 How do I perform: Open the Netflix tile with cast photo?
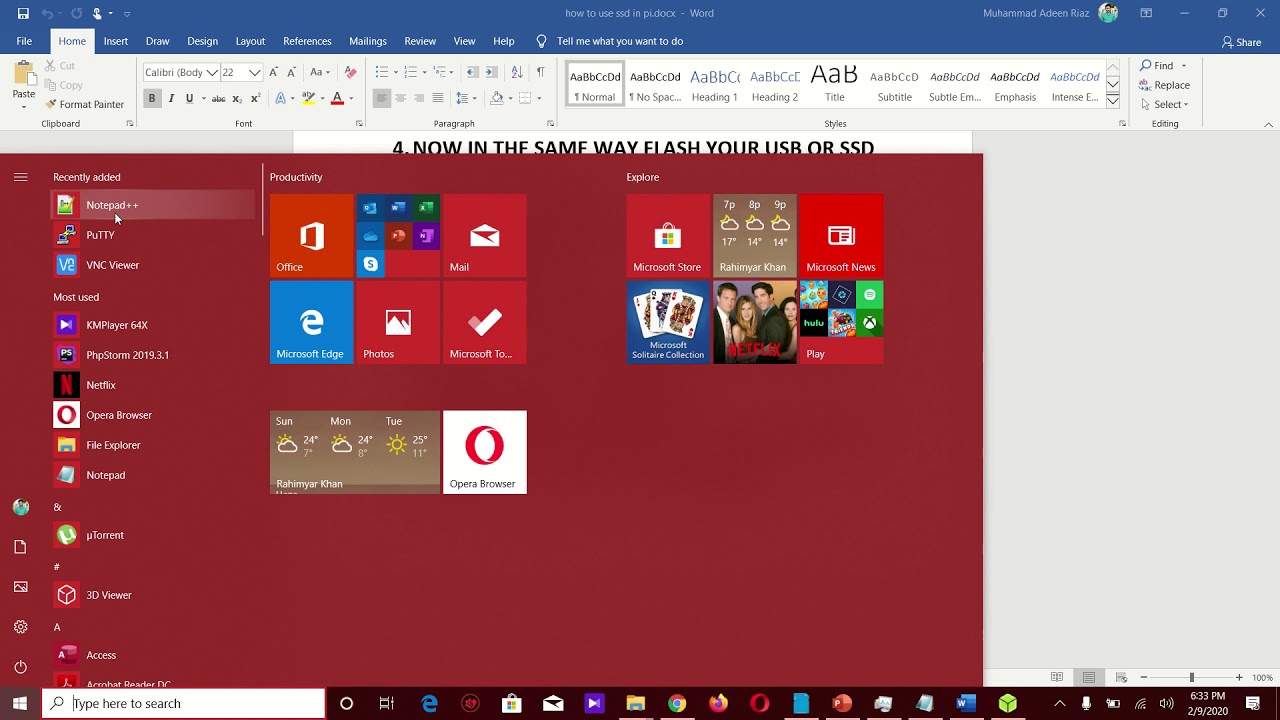coord(755,322)
